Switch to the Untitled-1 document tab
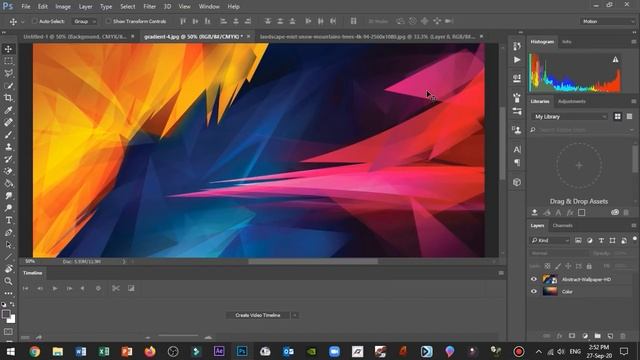The height and width of the screenshot is (360, 640). [75, 37]
